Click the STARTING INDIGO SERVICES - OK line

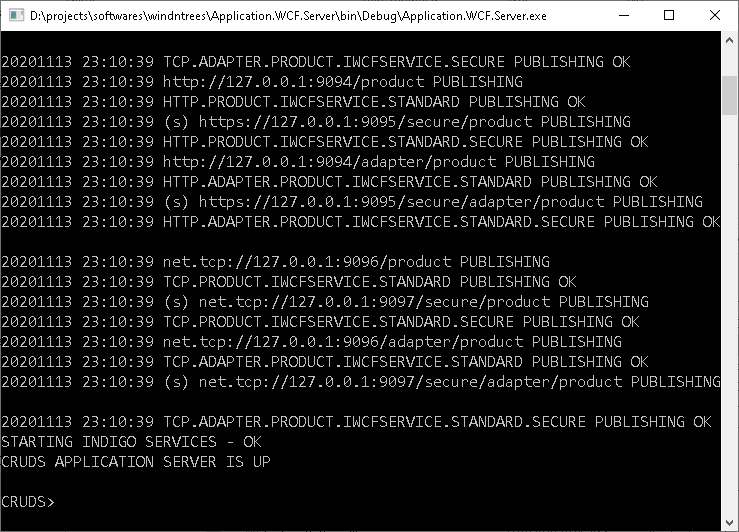131,442
